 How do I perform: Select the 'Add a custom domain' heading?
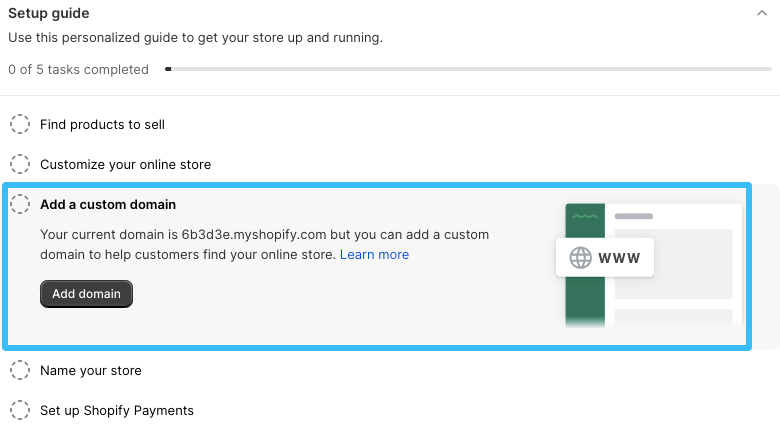point(108,205)
